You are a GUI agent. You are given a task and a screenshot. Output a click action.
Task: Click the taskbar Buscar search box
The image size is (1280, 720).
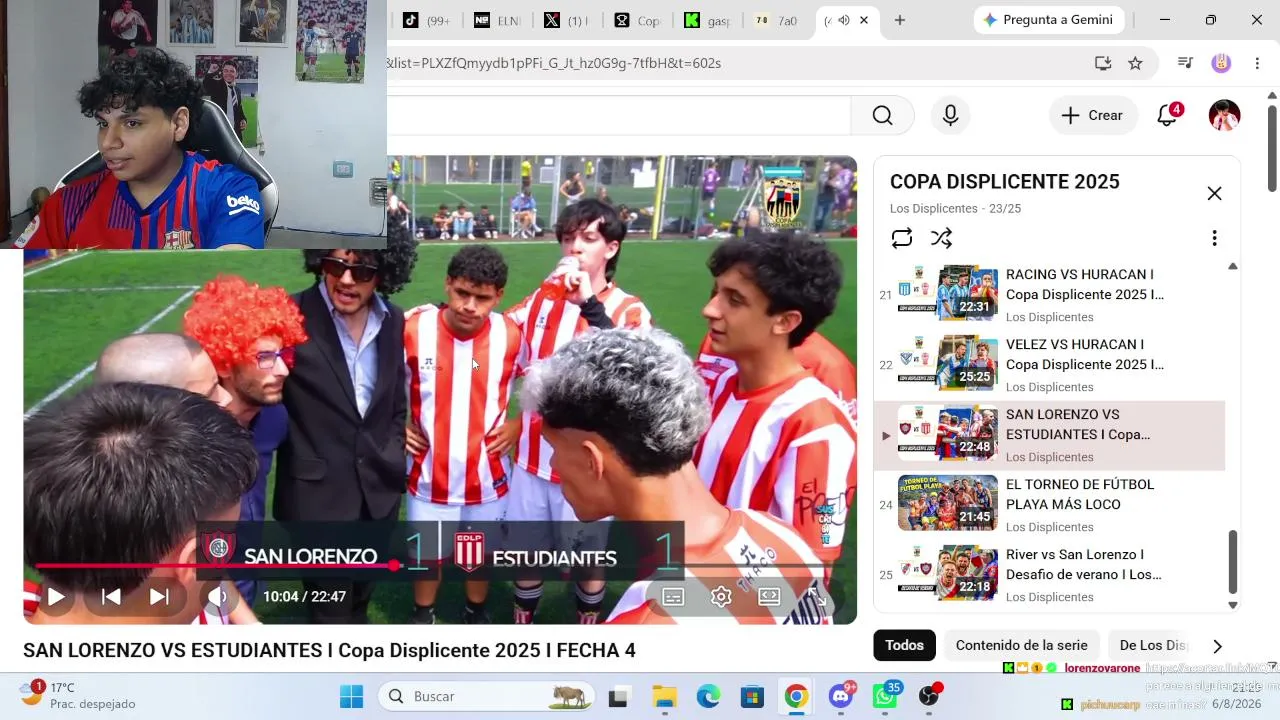tap(486, 696)
